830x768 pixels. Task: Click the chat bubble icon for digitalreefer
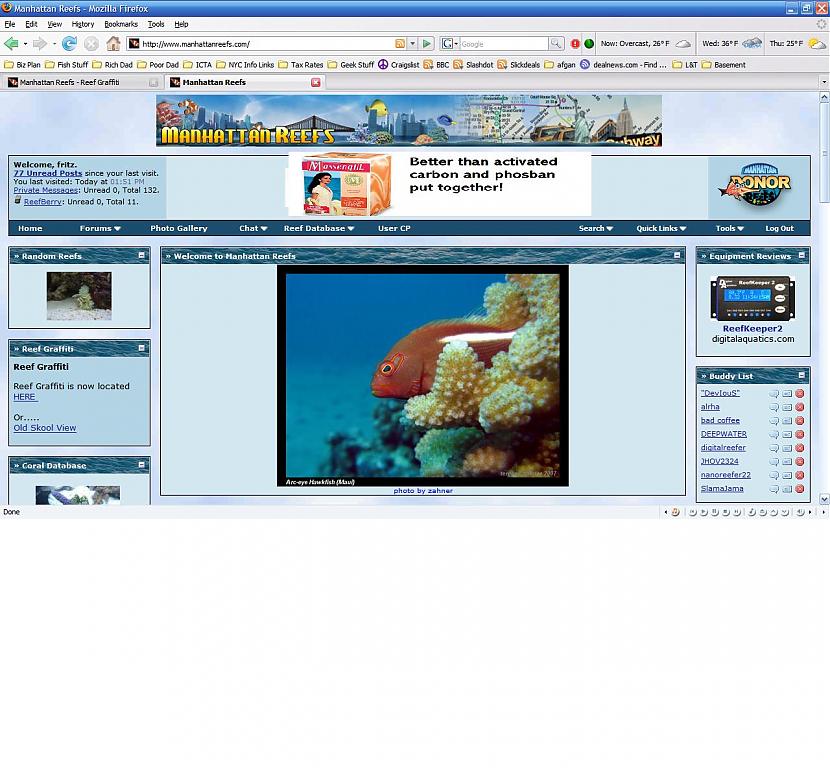[x=774, y=448]
